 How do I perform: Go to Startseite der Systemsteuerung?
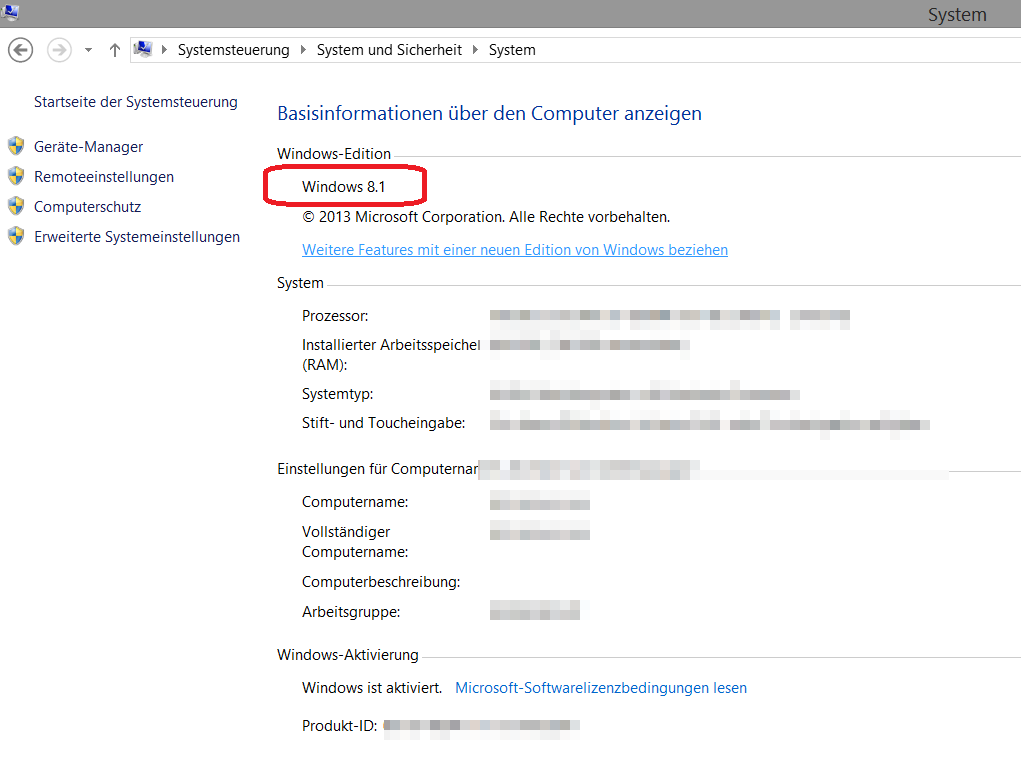136,102
